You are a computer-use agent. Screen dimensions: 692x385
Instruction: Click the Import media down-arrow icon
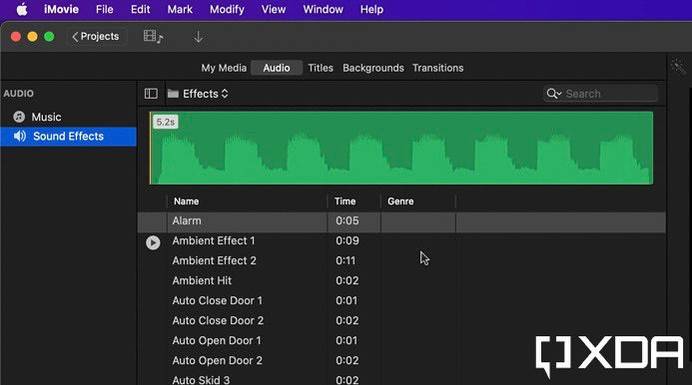tap(199, 37)
